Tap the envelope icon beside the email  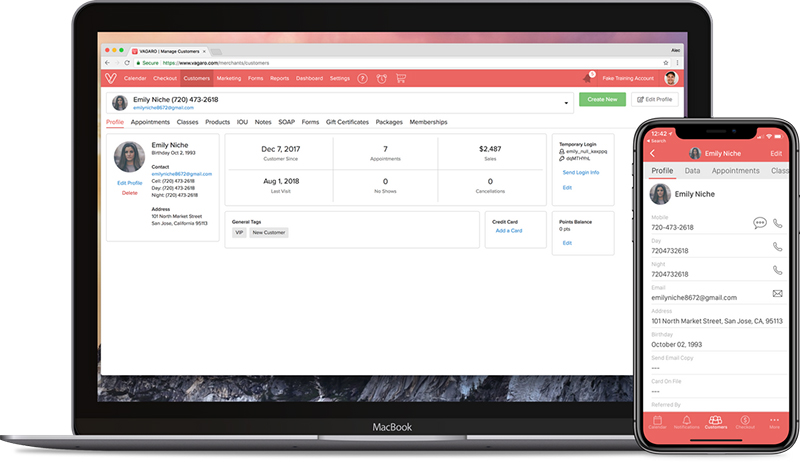pos(778,293)
